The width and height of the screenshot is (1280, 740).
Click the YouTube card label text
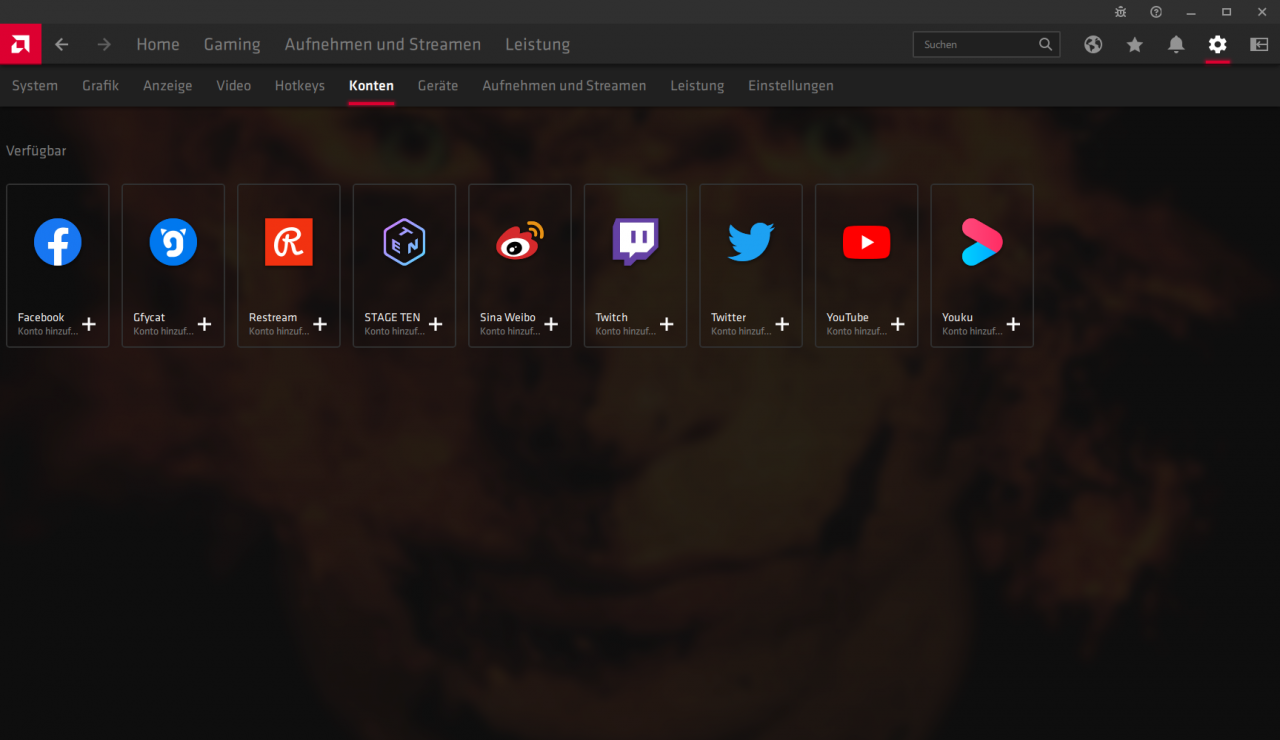(848, 317)
